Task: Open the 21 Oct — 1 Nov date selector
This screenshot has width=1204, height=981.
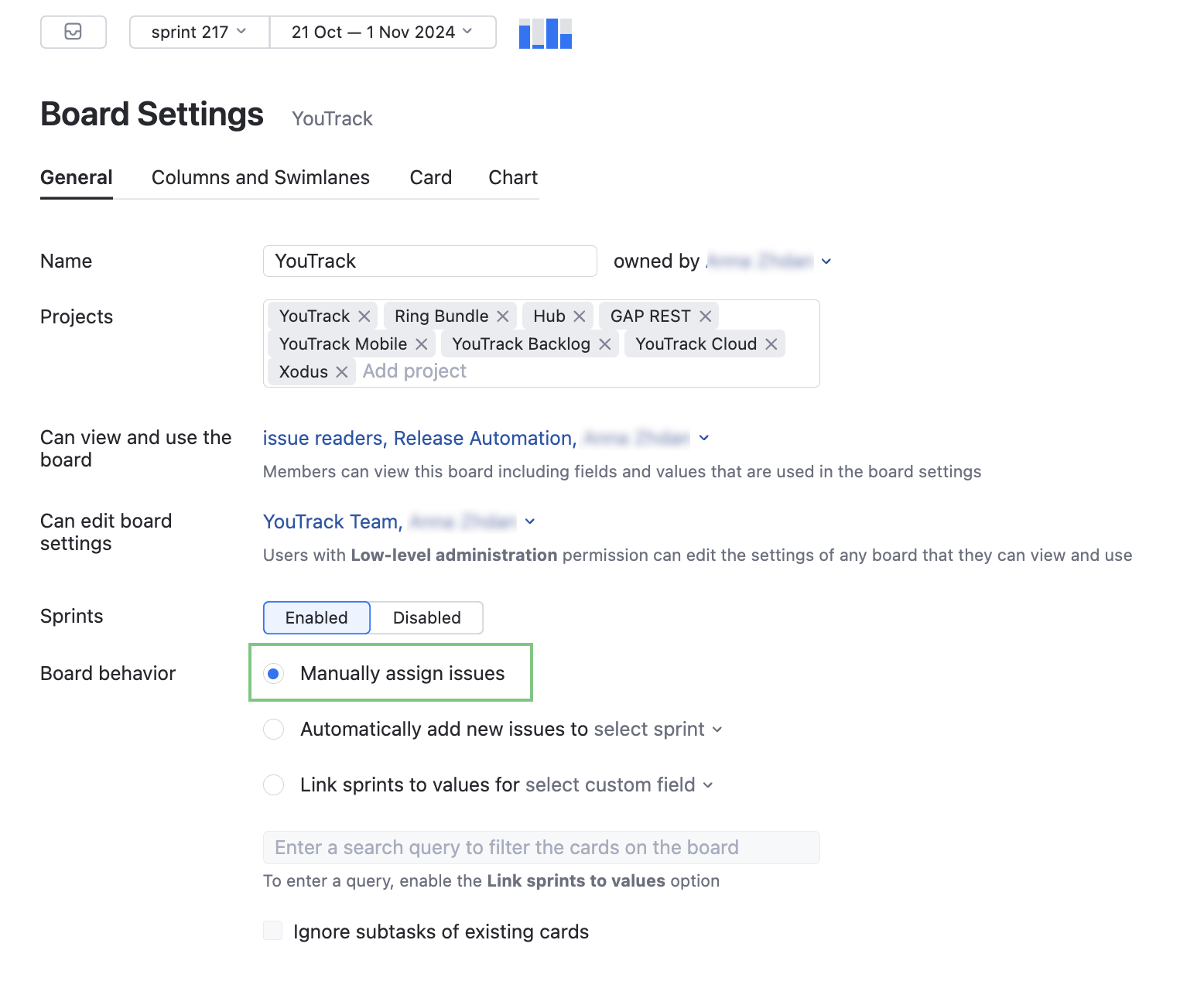Action: coord(382,32)
